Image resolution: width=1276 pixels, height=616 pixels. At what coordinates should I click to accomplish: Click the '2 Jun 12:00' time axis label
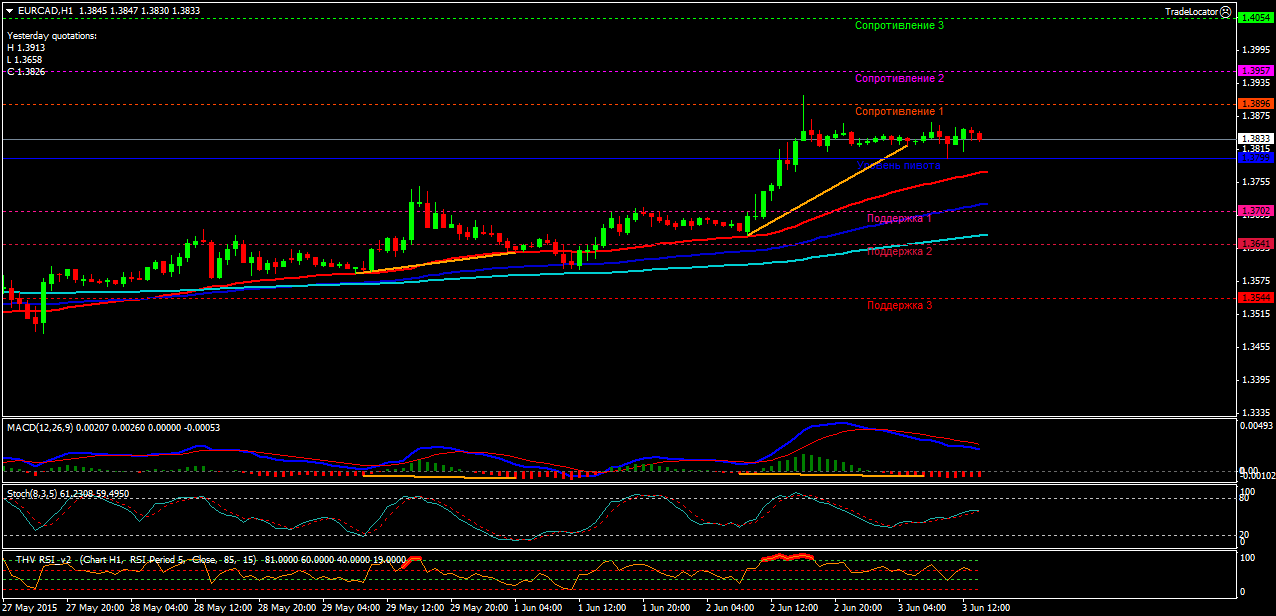pos(796,607)
